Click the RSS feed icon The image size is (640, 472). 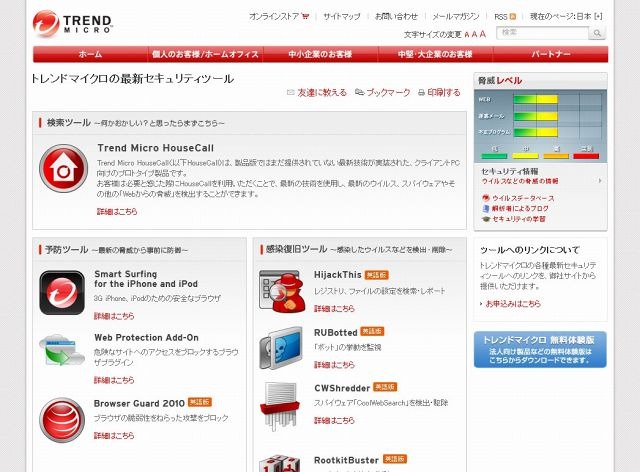[x=513, y=17]
